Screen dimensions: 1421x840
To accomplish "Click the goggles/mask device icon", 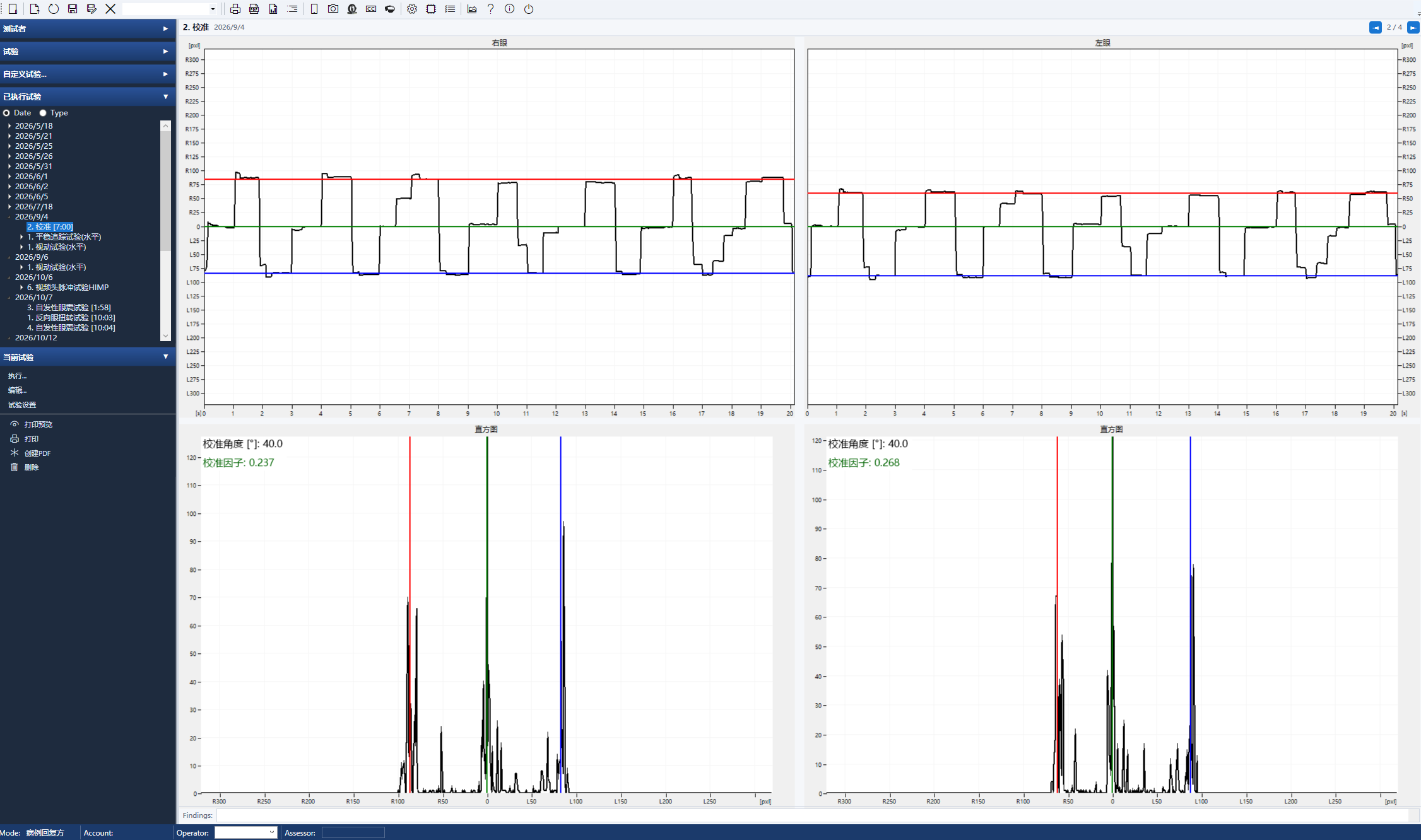I will pyautogui.click(x=390, y=9).
